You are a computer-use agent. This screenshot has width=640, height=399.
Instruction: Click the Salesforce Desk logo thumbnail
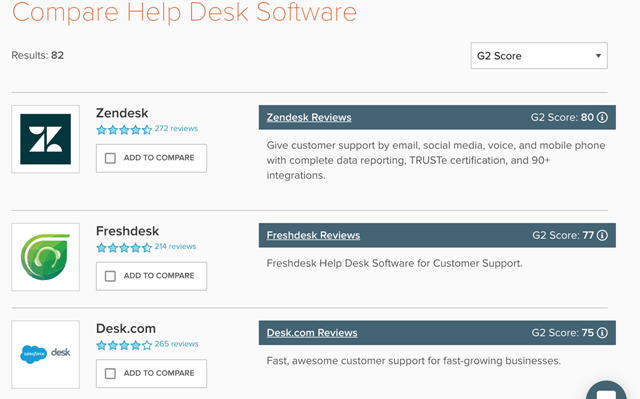45,354
